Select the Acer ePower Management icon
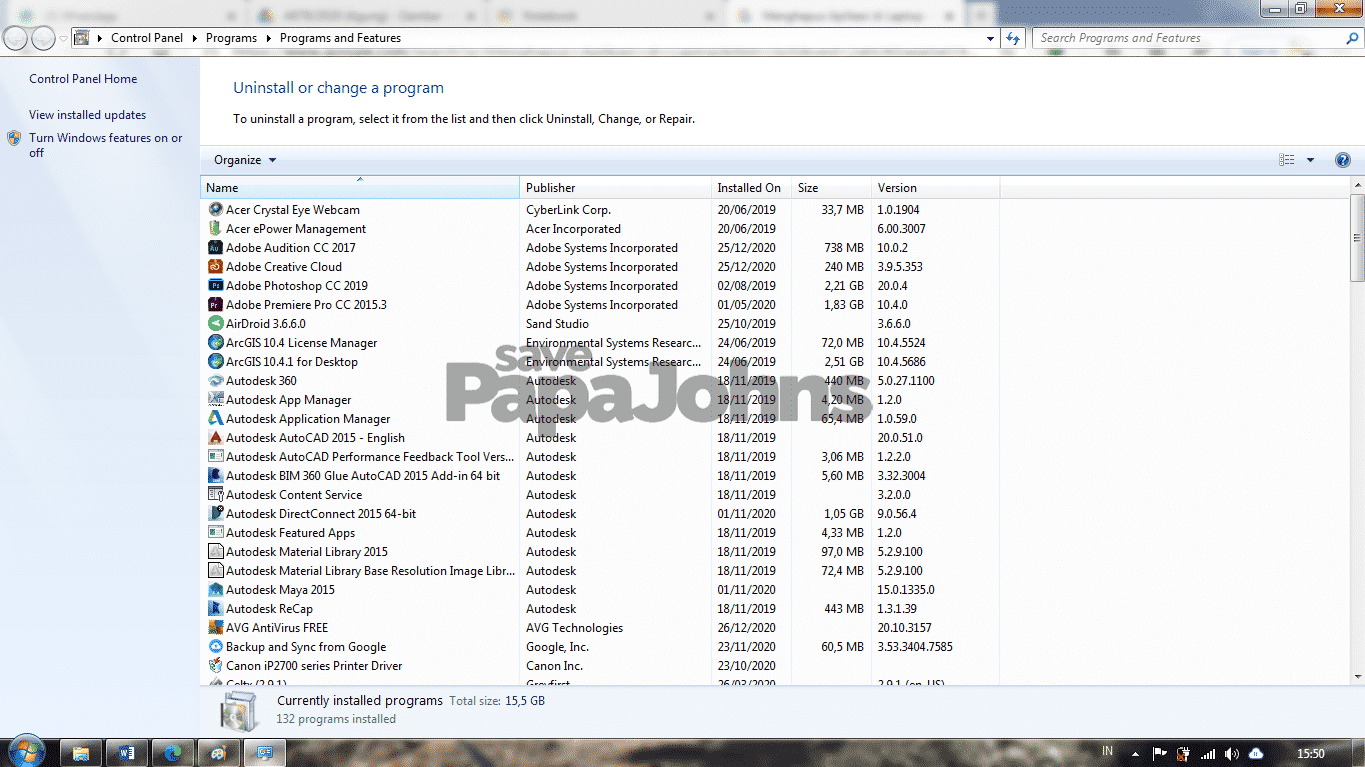 click(x=215, y=229)
